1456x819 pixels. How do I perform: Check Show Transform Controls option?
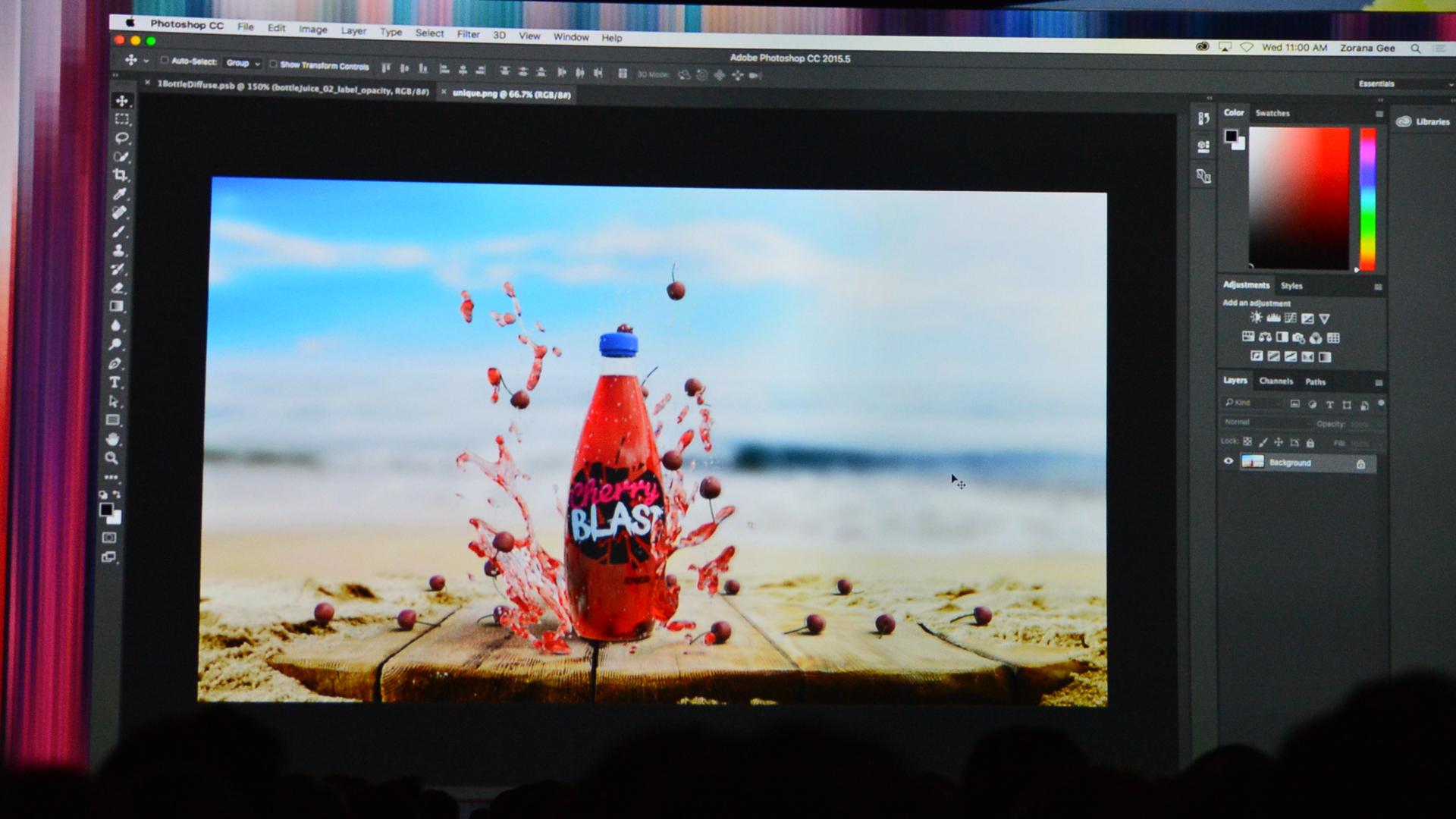273,64
